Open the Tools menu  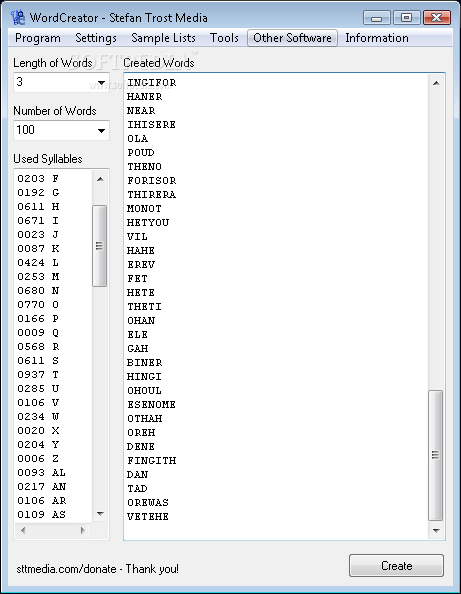(224, 38)
